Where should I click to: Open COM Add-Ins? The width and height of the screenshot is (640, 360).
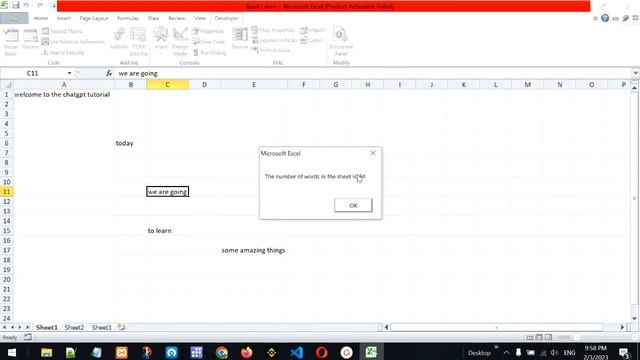click(x=138, y=42)
